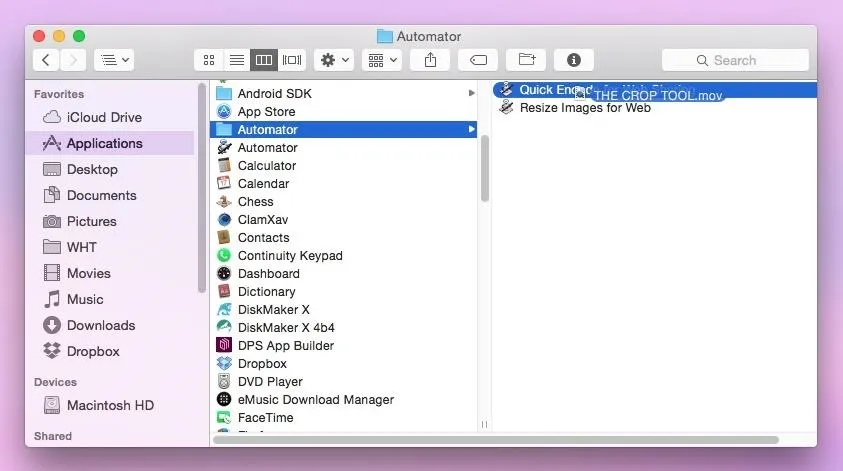Select DiskMaker X 4b4 in the list
843x471 pixels.
pyautogui.click(x=344, y=327)
